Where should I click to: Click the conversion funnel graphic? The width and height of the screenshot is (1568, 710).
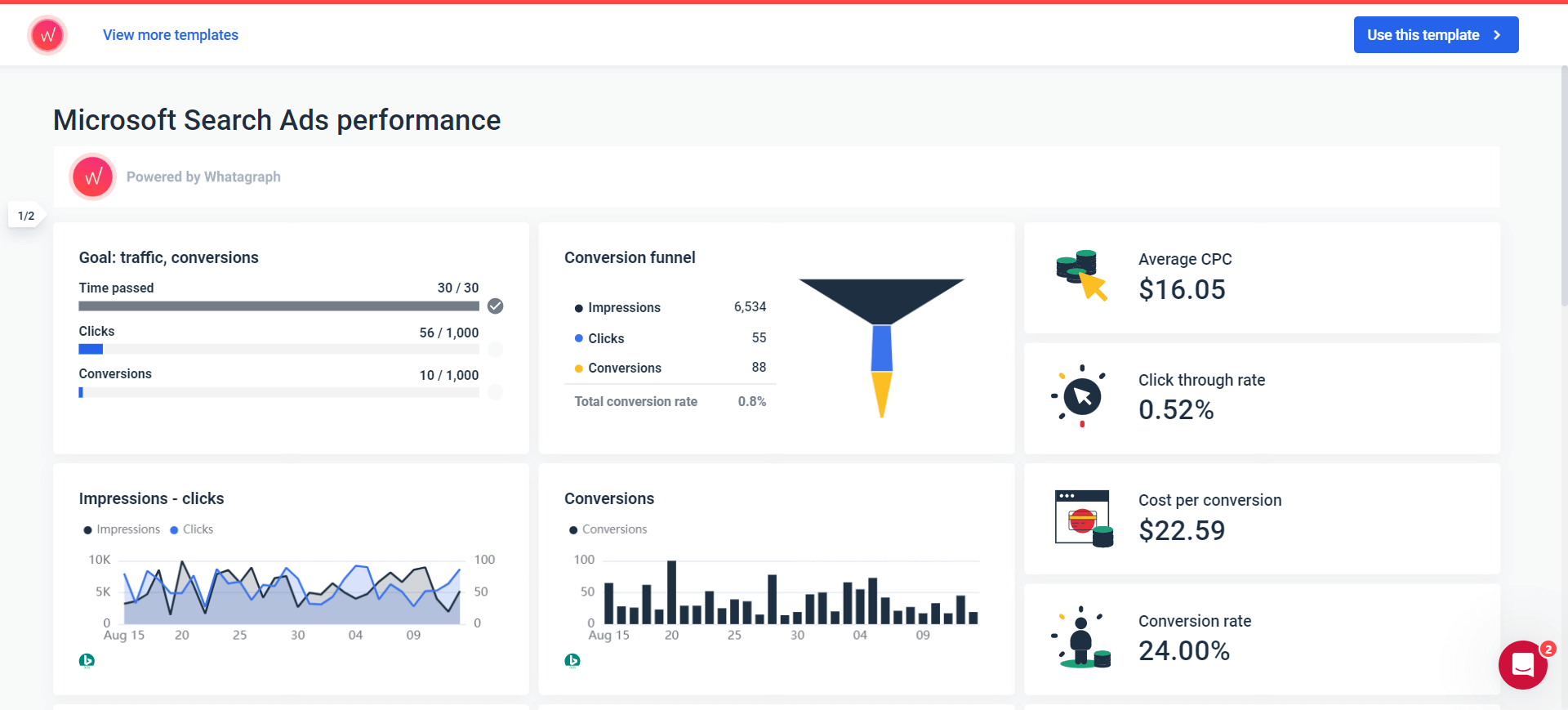coord(882,348)
